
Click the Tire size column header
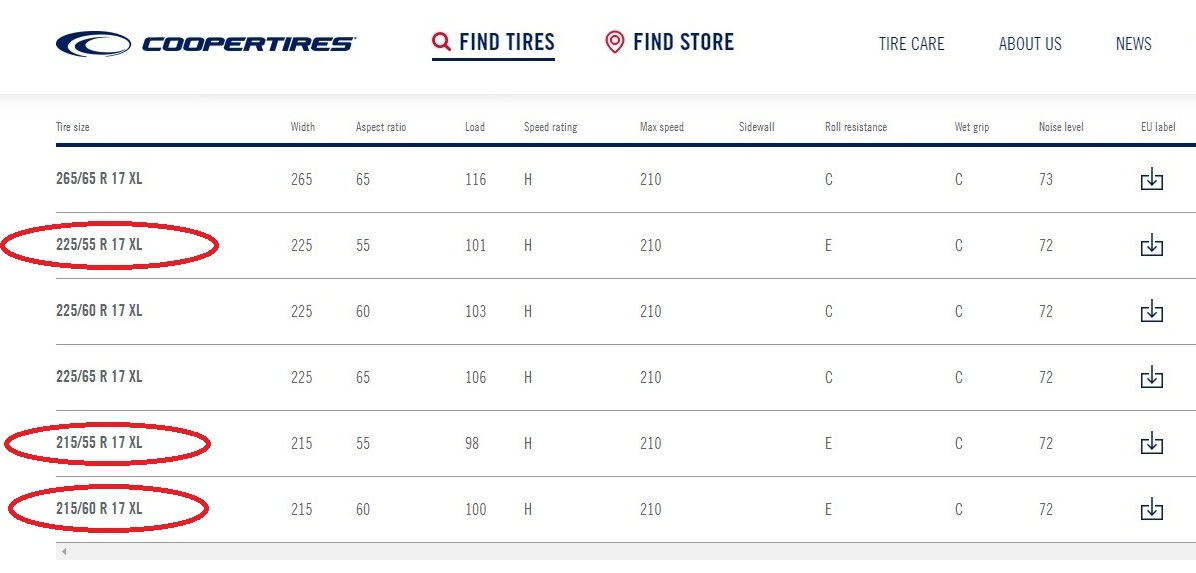(x=72, y=127)
